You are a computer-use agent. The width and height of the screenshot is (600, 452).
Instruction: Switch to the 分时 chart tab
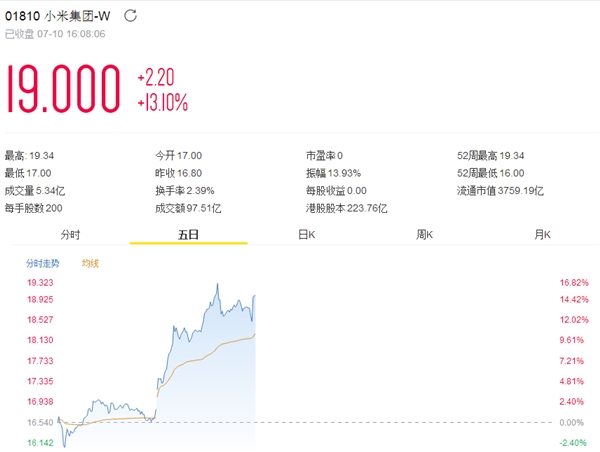pos(69,233)
